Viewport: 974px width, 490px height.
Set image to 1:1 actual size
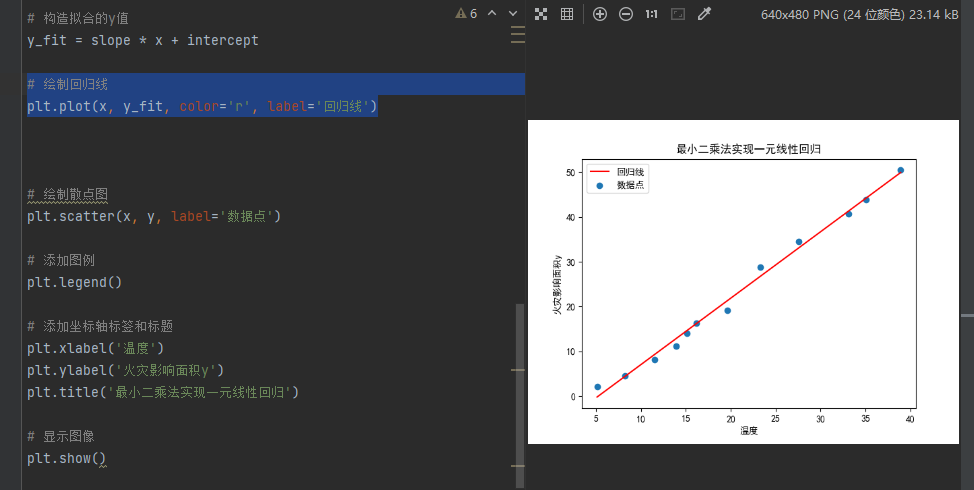click(x=652, y=14)
